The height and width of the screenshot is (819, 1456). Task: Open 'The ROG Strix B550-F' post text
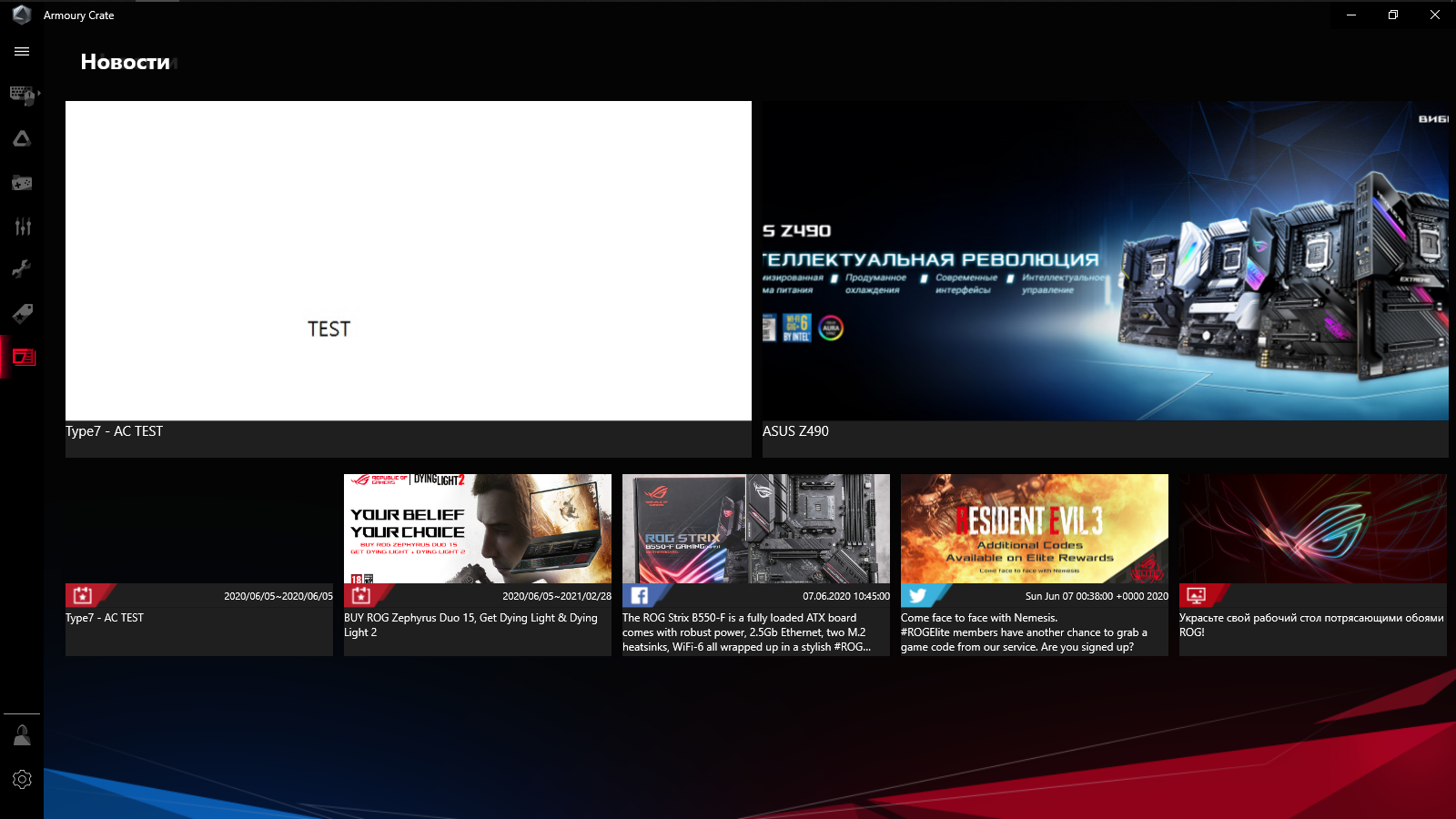(746, 632)
